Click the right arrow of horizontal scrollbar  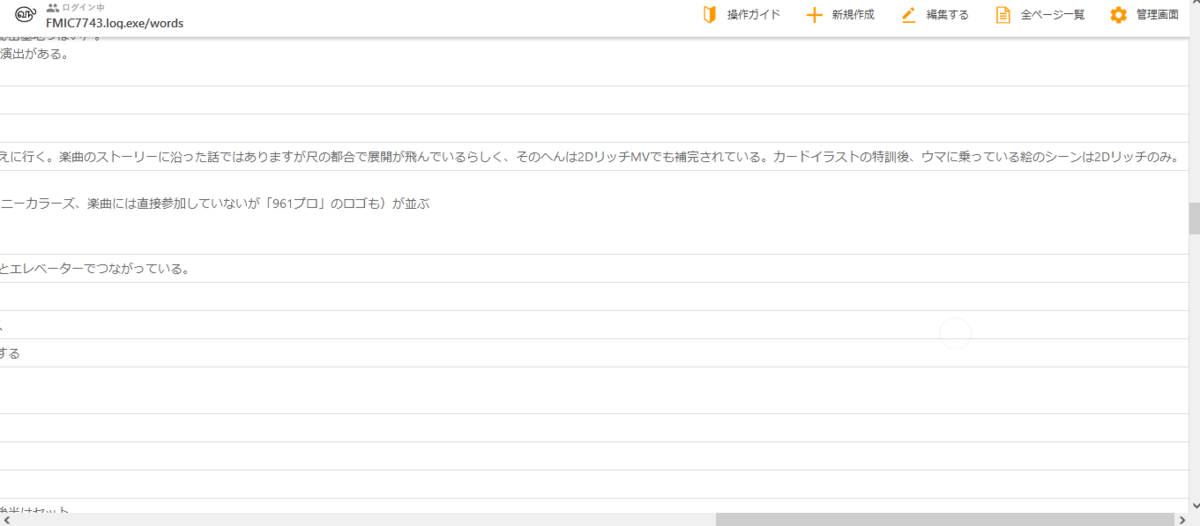coord(1180,519)
